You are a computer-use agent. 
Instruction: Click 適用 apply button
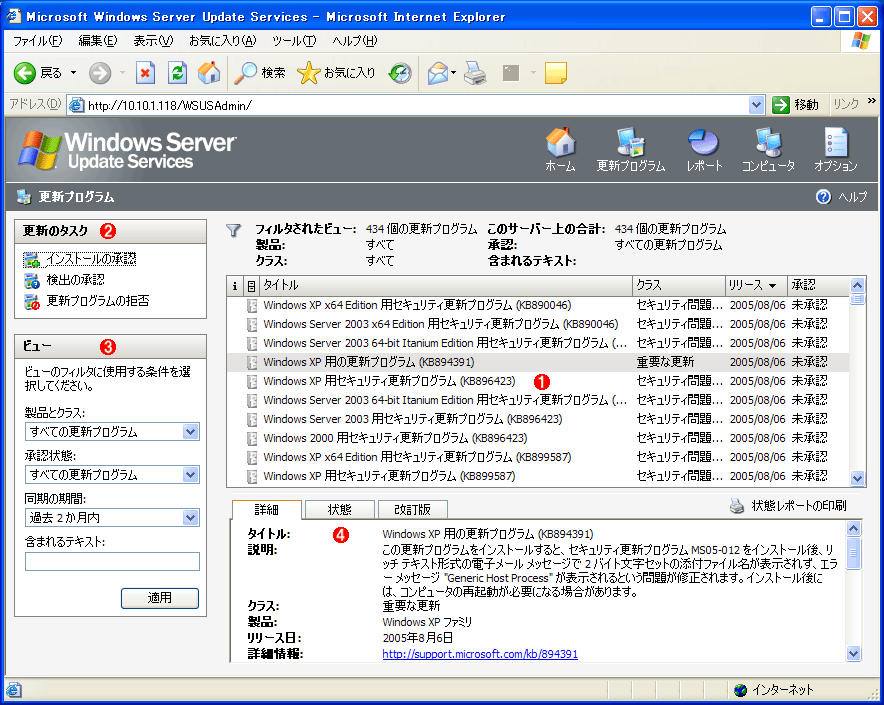pyautogui.click(x=160, y=598)
